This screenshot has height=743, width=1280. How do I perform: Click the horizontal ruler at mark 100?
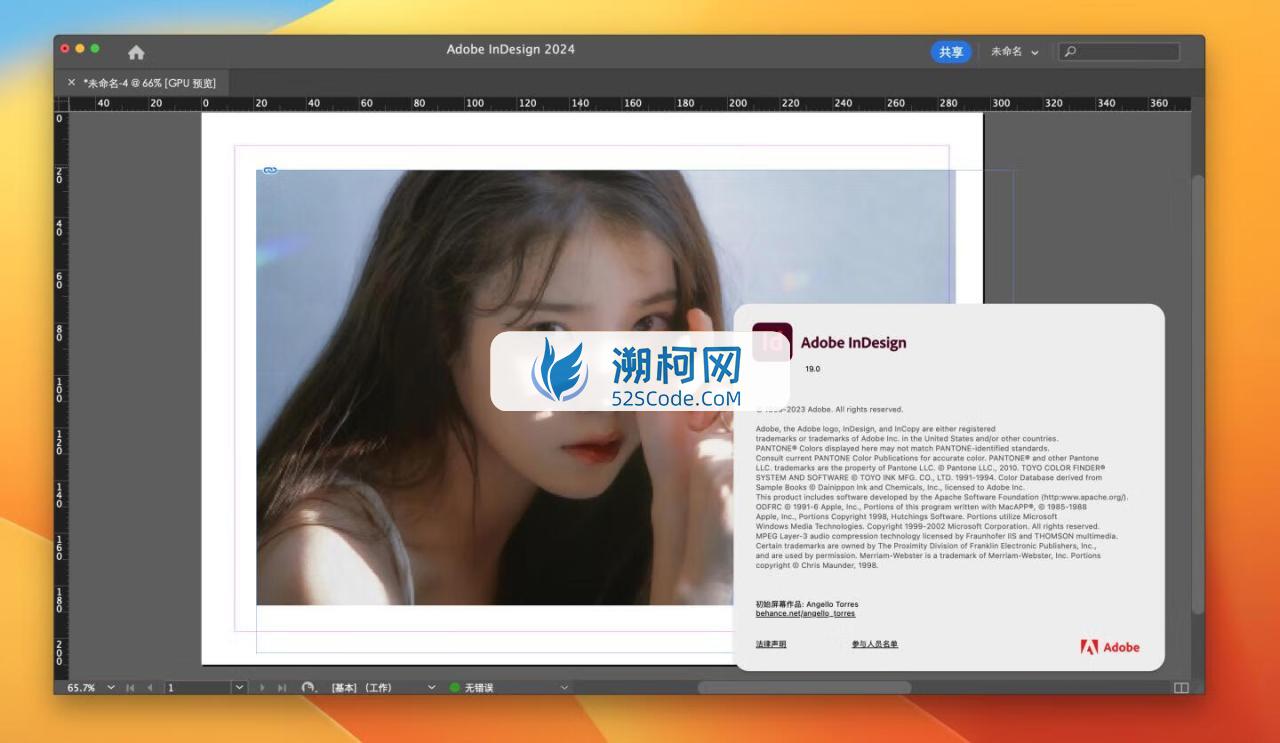coord(475,103)
